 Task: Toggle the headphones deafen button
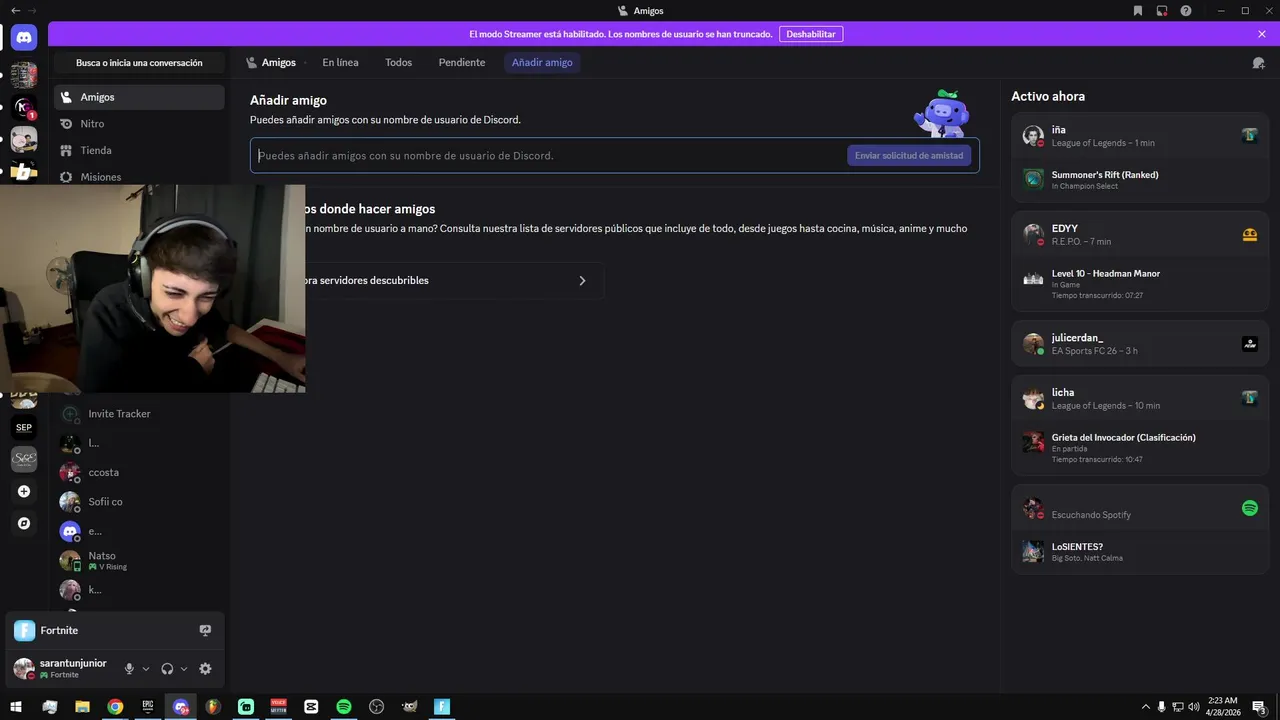[x=167, y=669]
